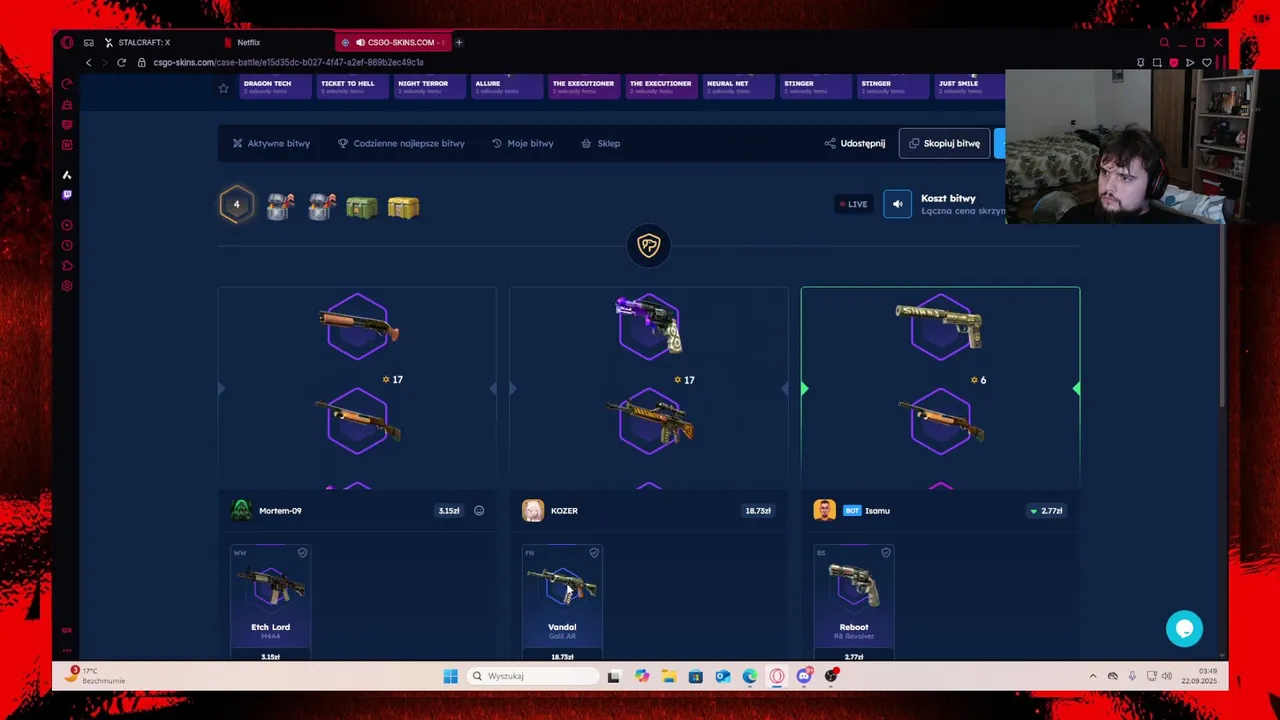Click the page vertical scrollbar
Image resolution: width=1280 pixels, height=720 pixels.
click(x=1223, y=314)
